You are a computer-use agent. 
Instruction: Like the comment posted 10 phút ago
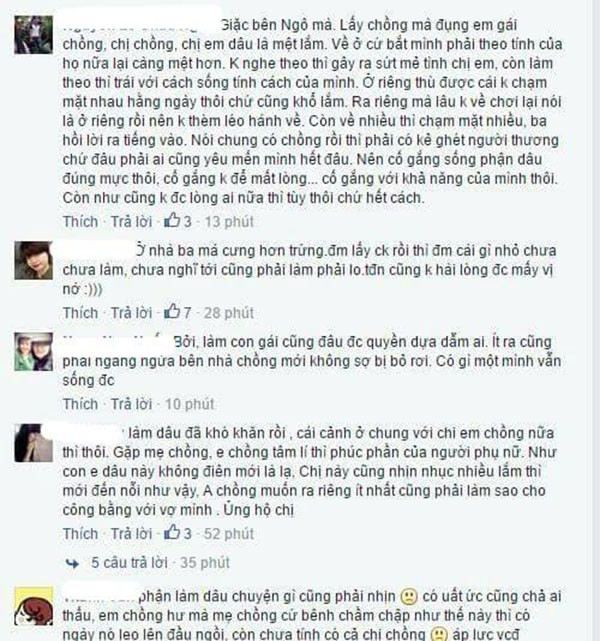(x=80, y=404)
